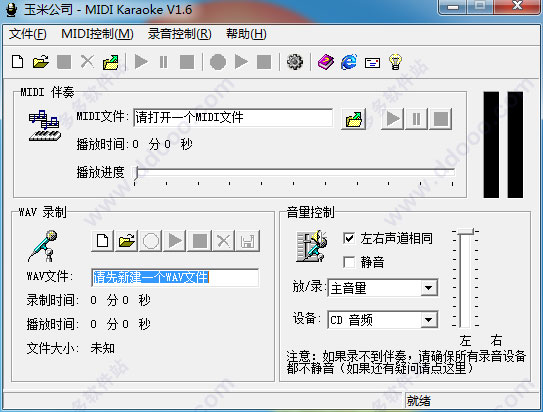Click the gray X delete icon in top toolbar
This screenshot has height=412, width=543.
pyautogui.click(x=87, y=62)
